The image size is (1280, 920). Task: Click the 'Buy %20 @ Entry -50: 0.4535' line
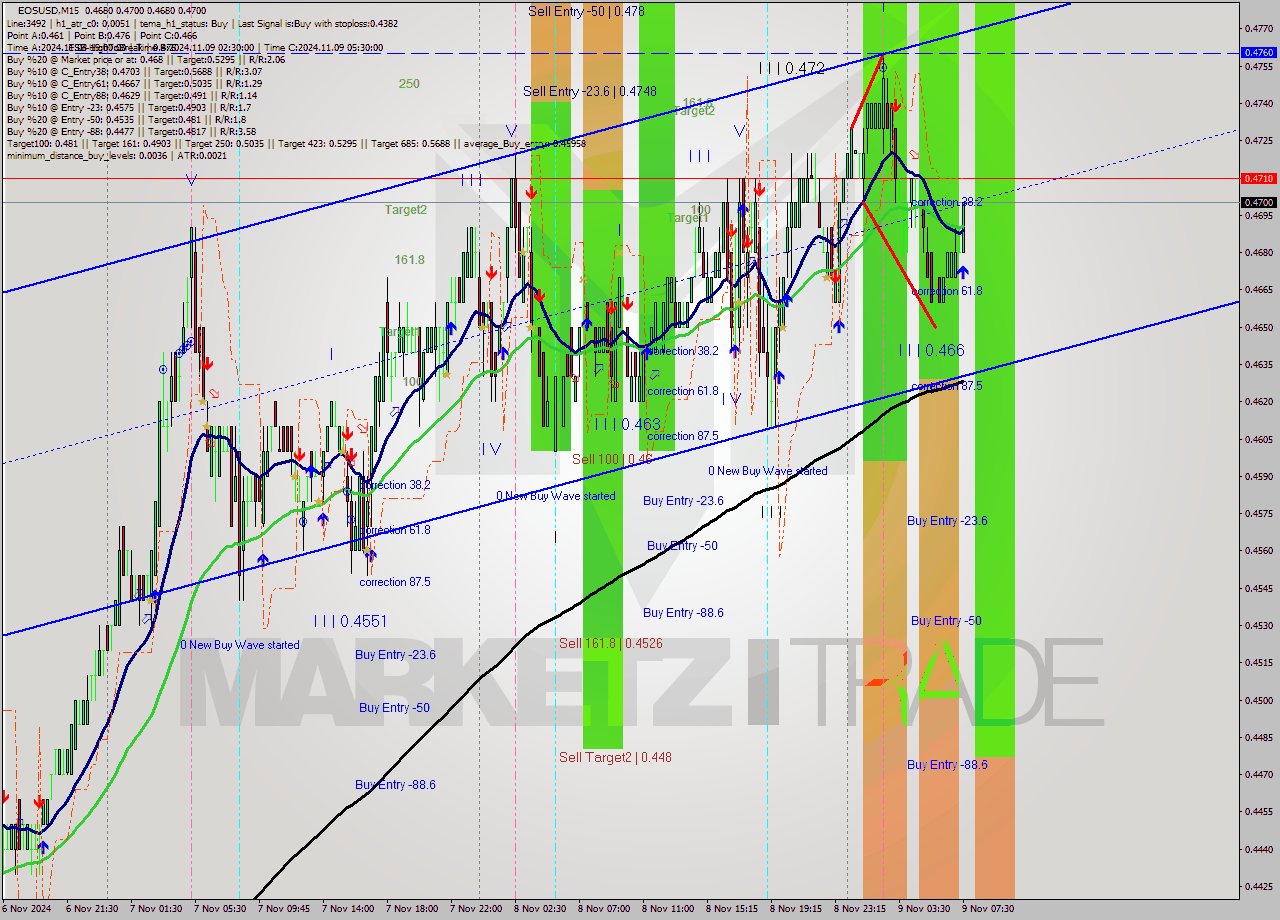pos(126,119)
